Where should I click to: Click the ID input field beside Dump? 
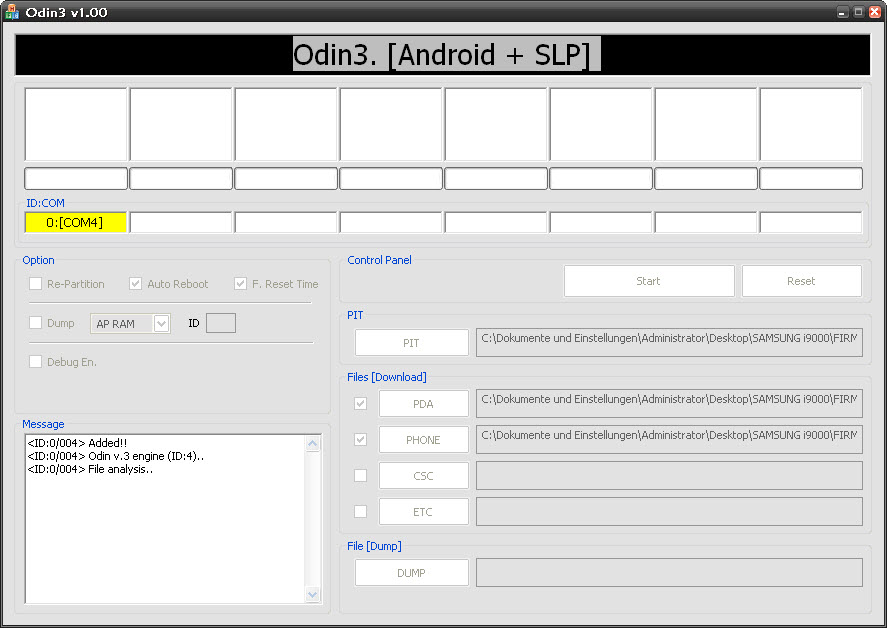pos(221,323)
